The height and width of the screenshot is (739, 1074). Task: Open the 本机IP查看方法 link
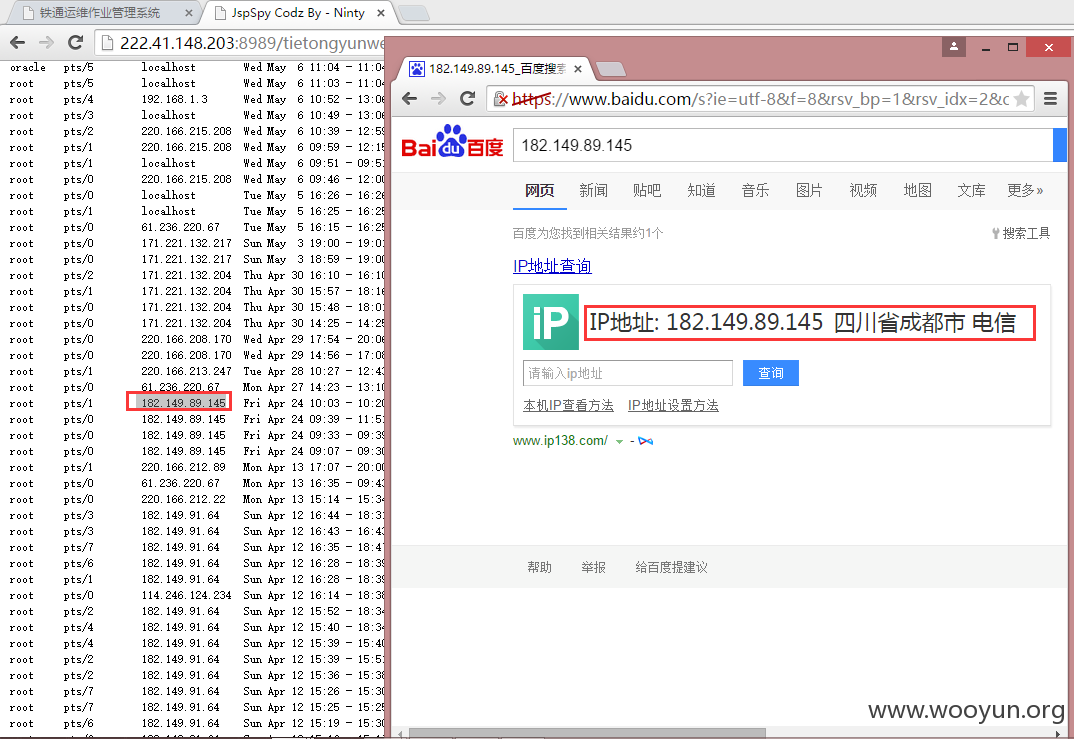(x=569, y=405)
